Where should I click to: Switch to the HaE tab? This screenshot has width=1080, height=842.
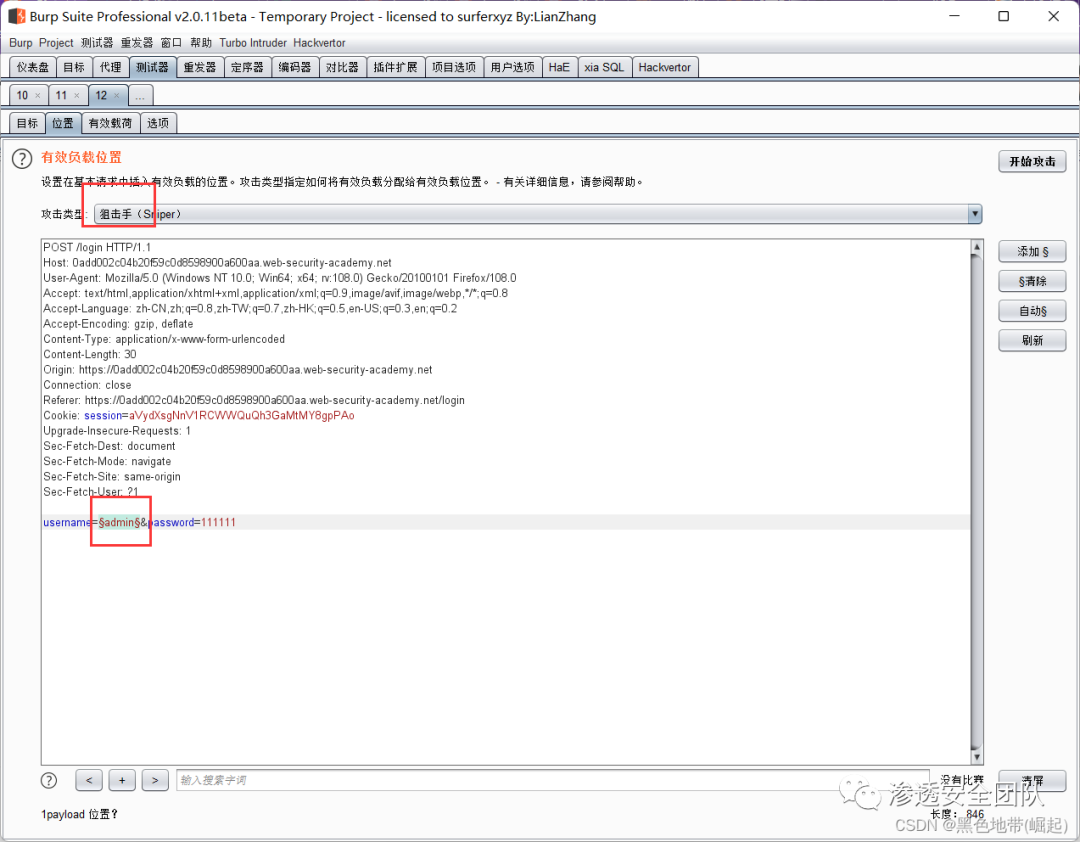(x=559, y=68)
